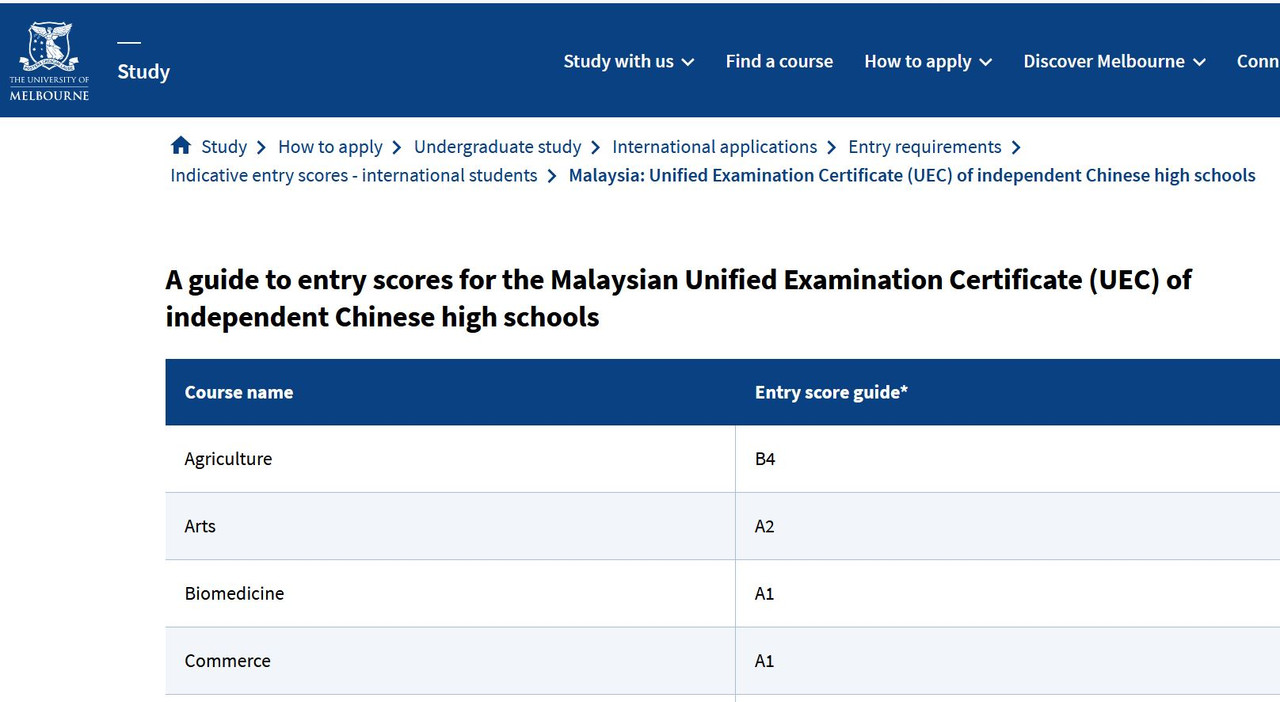The image size is (1280, 702).
Task: Expand the Discover Melbourne menu
Action: 1114,61
